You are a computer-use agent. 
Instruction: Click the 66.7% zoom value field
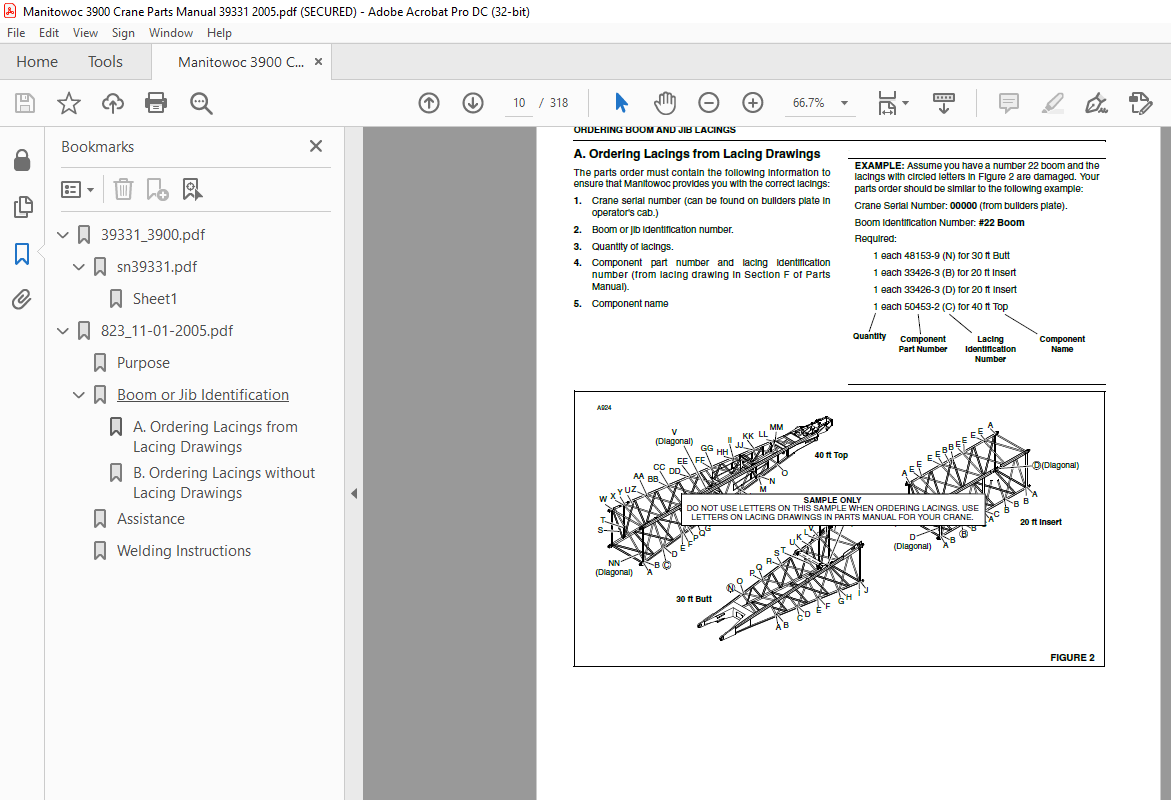[809, 103]
